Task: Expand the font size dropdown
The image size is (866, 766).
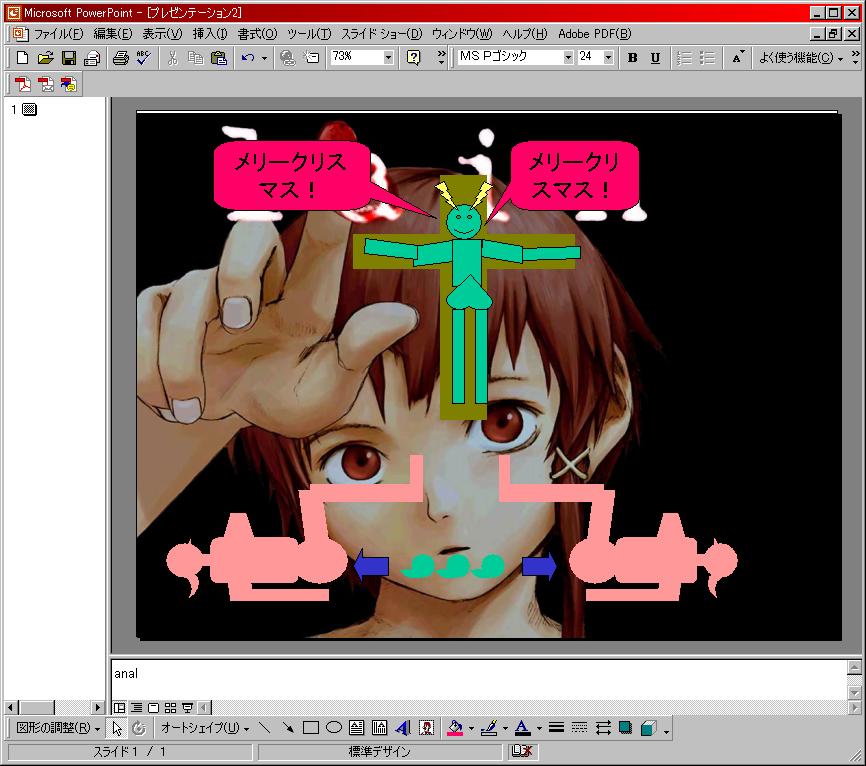Action: [609, 58]
